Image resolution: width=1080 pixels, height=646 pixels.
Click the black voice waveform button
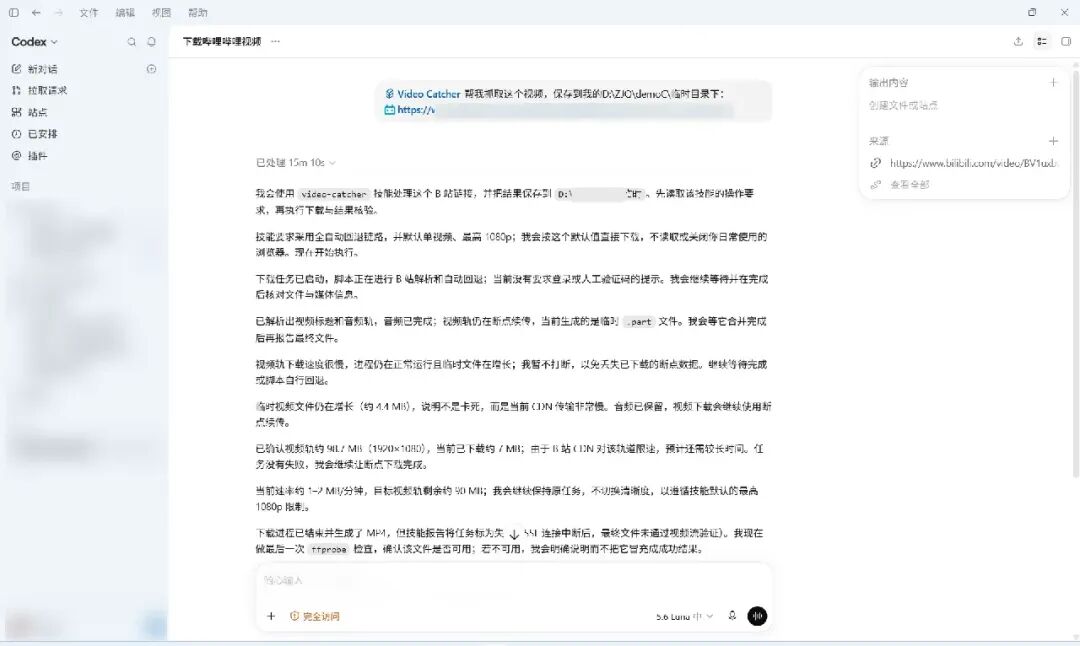point(757,616)
